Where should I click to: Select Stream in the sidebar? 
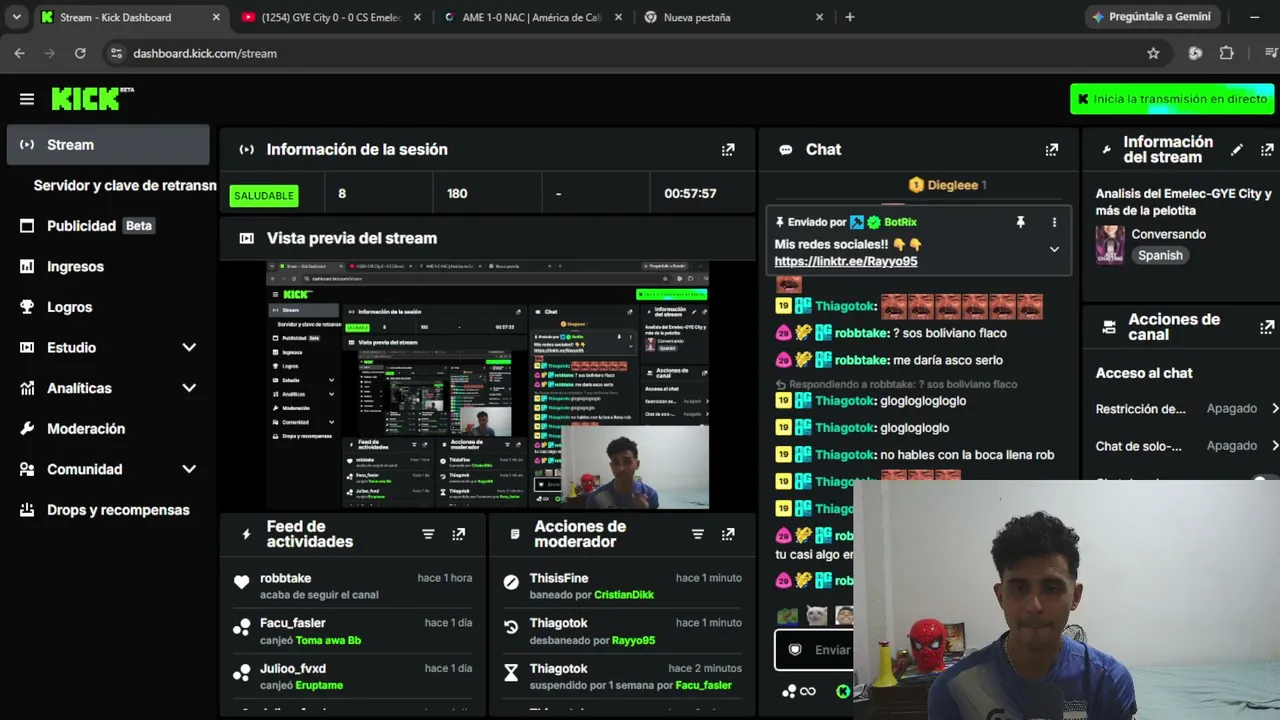coord(108,145)
